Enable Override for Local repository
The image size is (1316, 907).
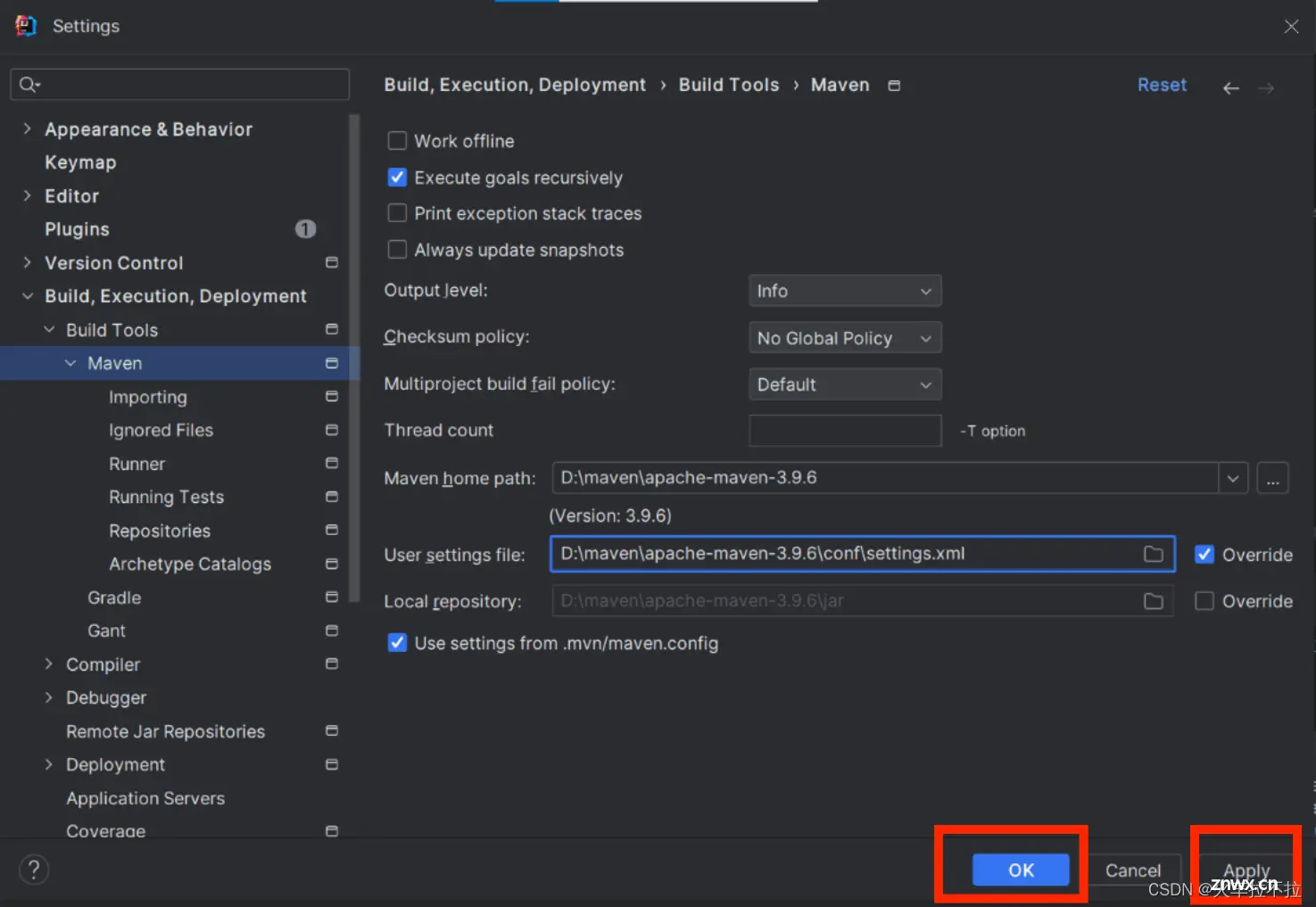tap(1204, 601)
